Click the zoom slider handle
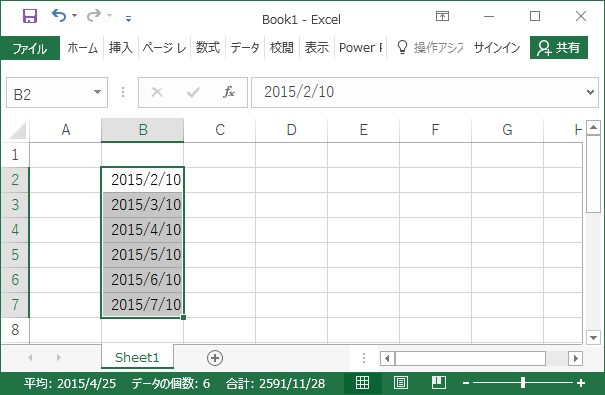This screenshot has height=395, width=605. point(523,383)
